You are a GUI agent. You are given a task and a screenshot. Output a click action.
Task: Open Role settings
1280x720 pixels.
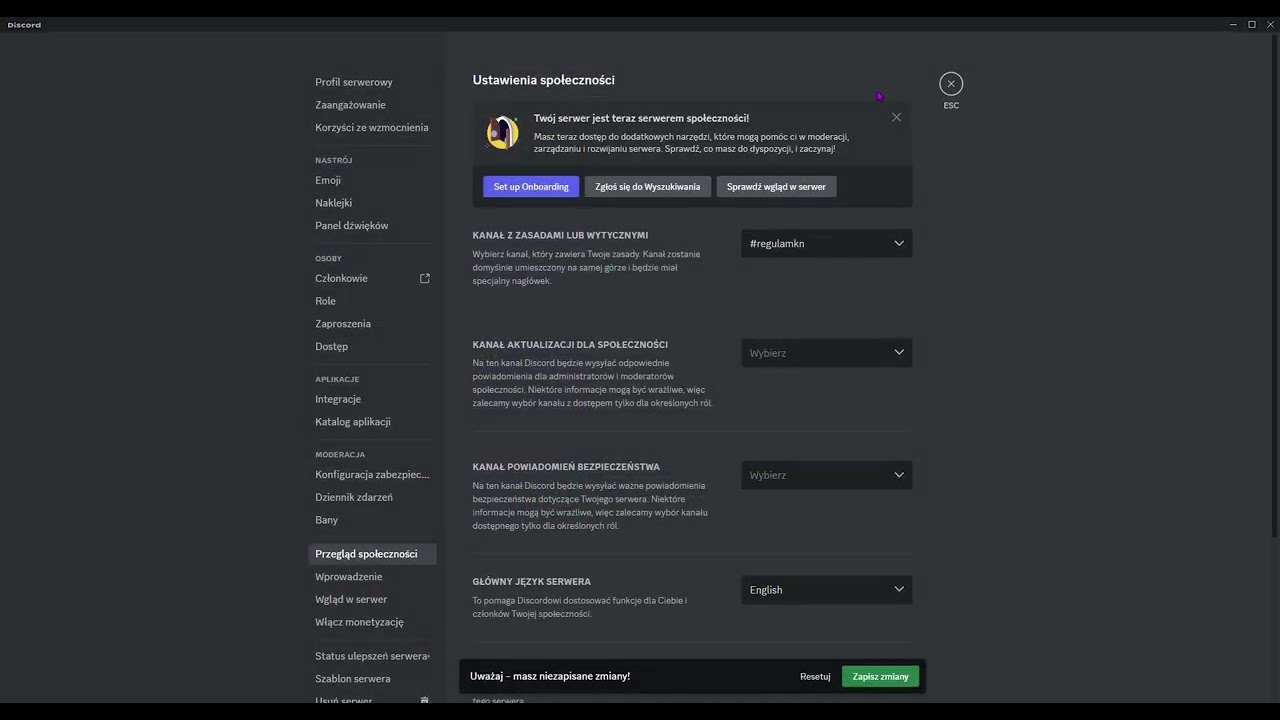pyautogui.click(x=372, y=301)
